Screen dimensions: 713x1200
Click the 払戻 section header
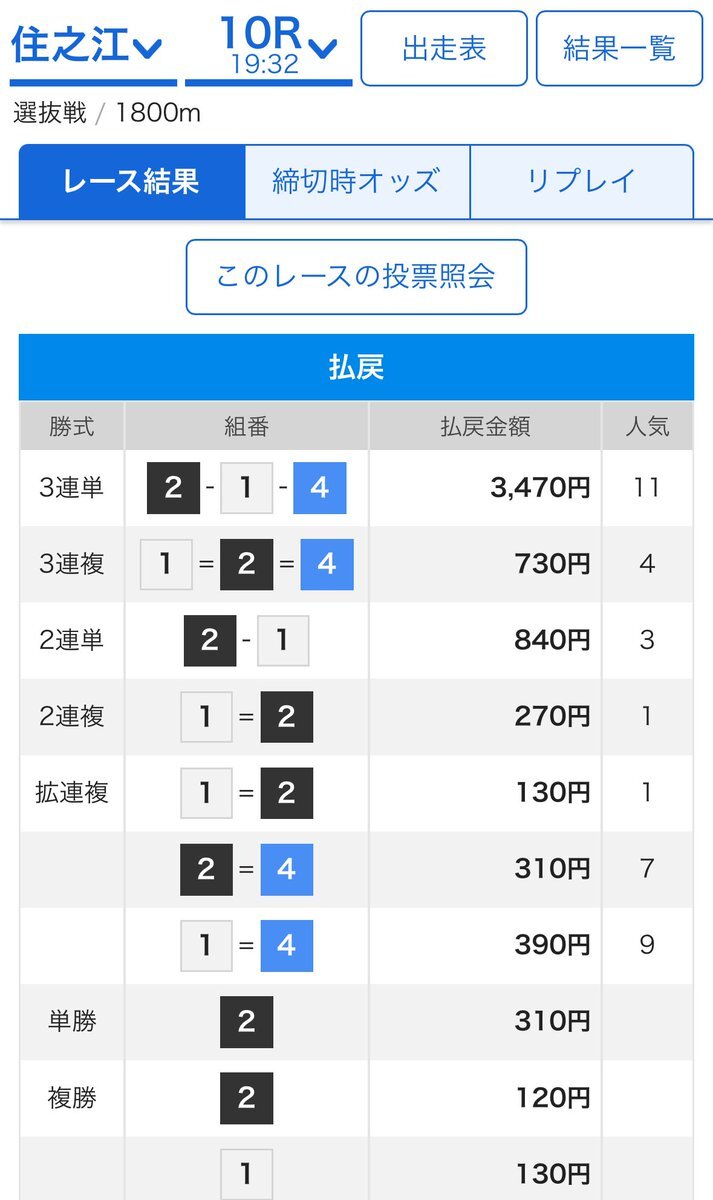356,367
